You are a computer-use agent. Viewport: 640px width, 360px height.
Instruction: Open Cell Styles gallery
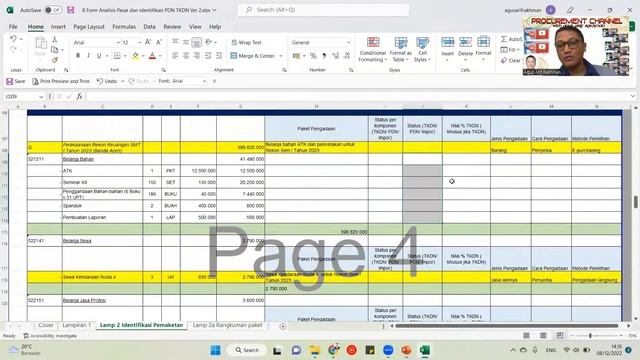pyautogui.click(x=422, y=49)
